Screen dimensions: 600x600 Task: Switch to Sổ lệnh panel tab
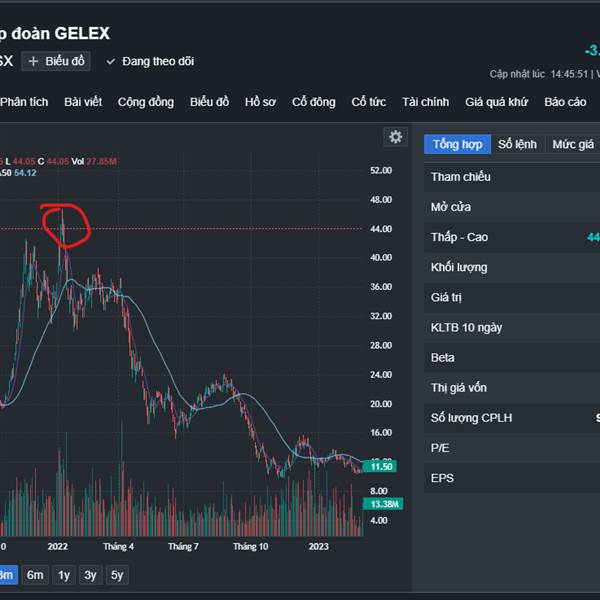517,144
